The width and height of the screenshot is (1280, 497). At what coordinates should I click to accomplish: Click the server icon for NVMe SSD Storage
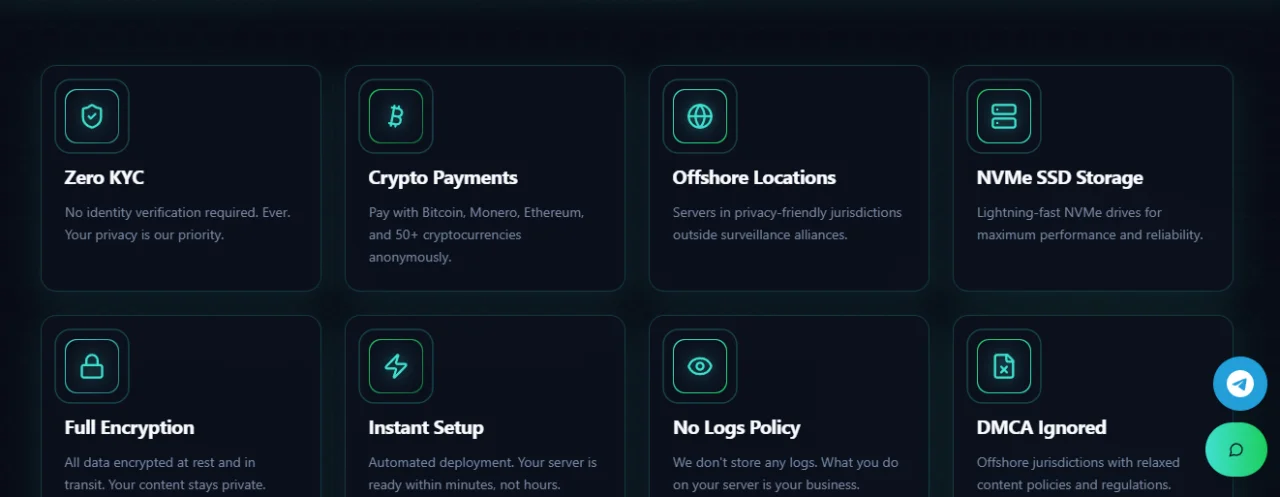(x=1004, y=116)
